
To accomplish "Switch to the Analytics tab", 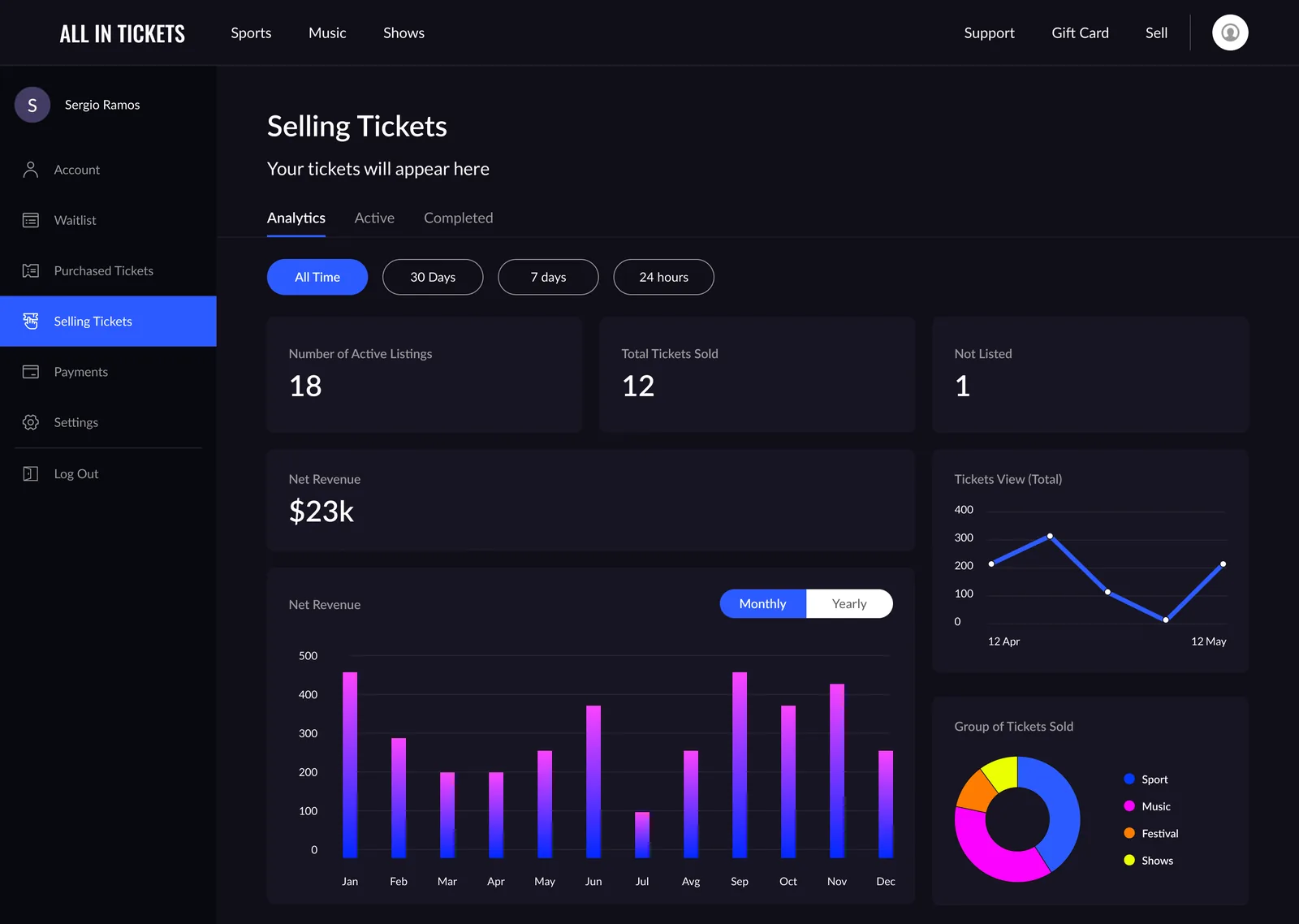I will click(x=296, y=218).
